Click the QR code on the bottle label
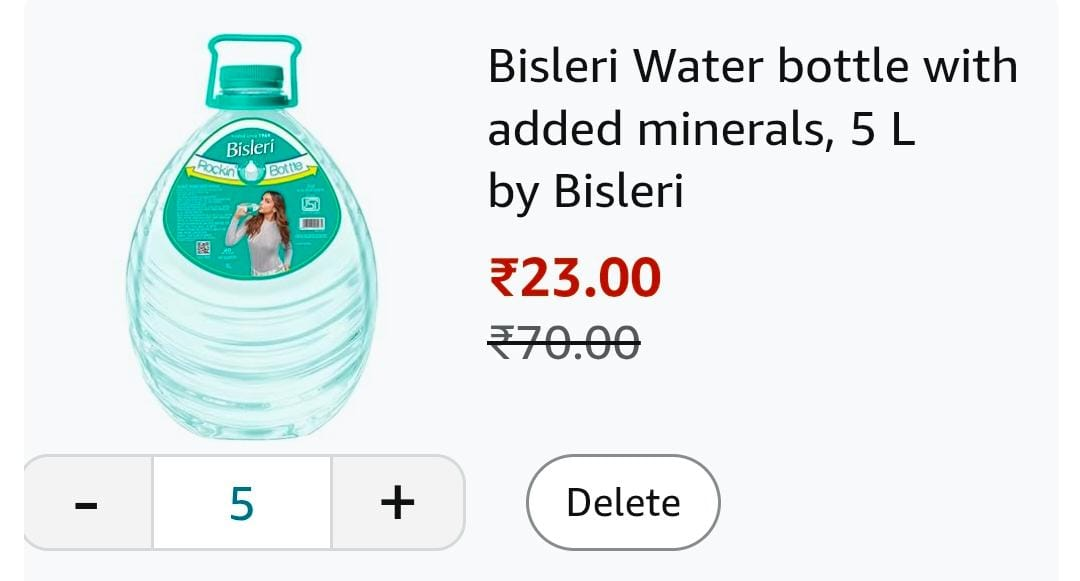Screen dimensions: 1080x581 203,248
